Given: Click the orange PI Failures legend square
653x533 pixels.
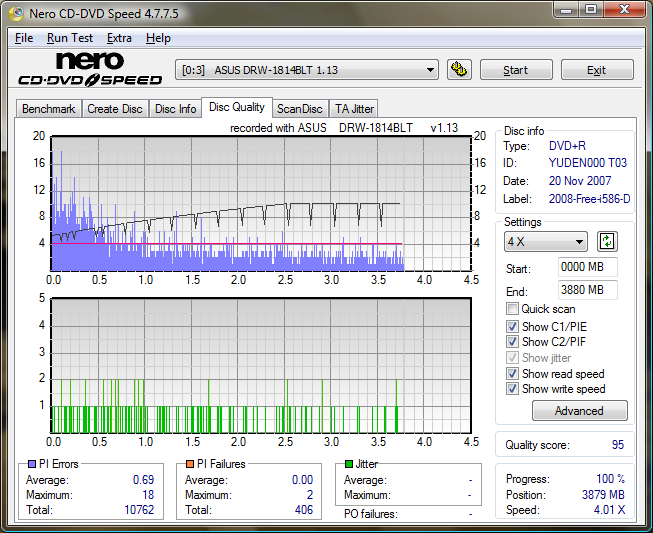Looking at the screenshot, I should point(189,464).
